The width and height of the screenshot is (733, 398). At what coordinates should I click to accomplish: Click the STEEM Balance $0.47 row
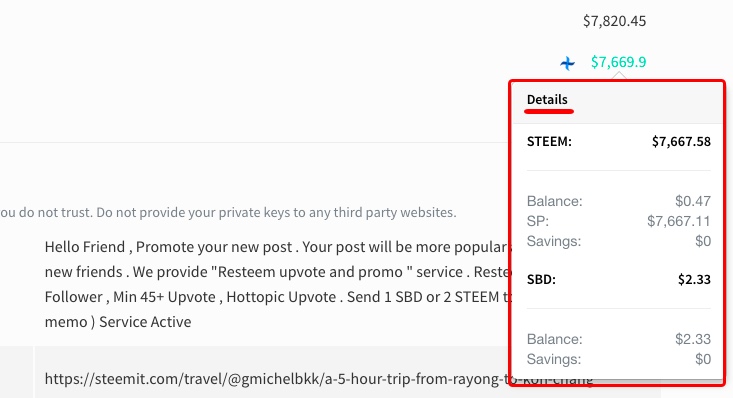618,201
